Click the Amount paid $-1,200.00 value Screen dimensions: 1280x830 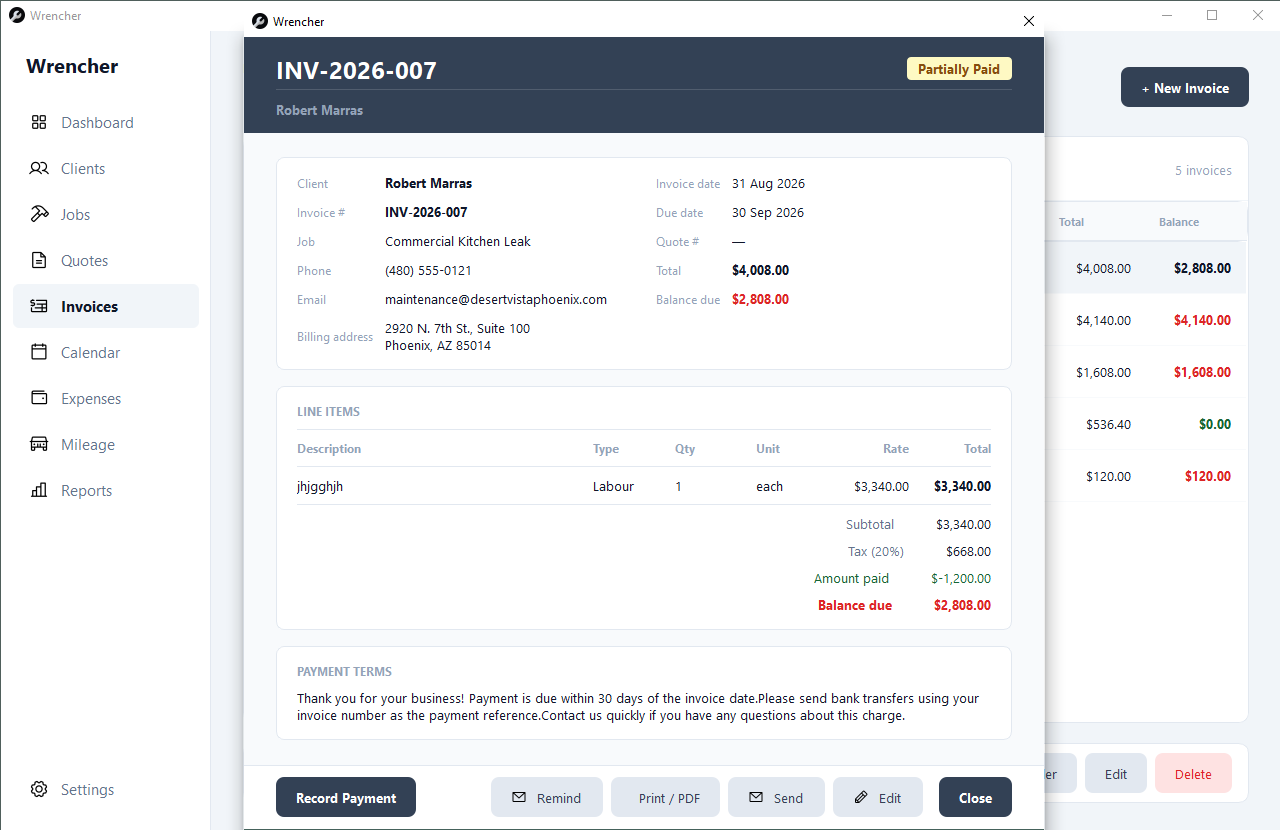[961, 578]
